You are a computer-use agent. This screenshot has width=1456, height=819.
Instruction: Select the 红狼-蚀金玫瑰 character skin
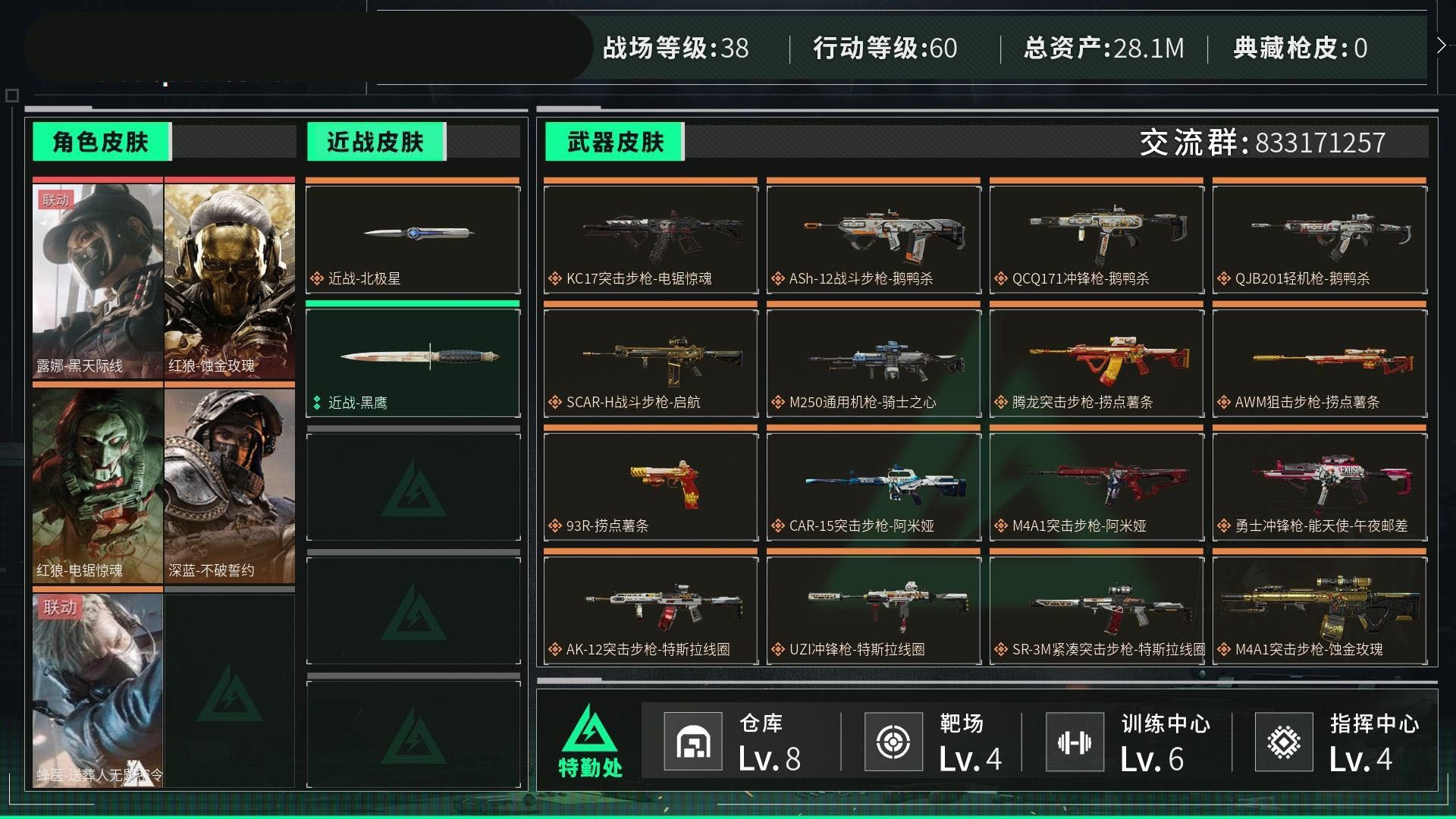point(229,280)
